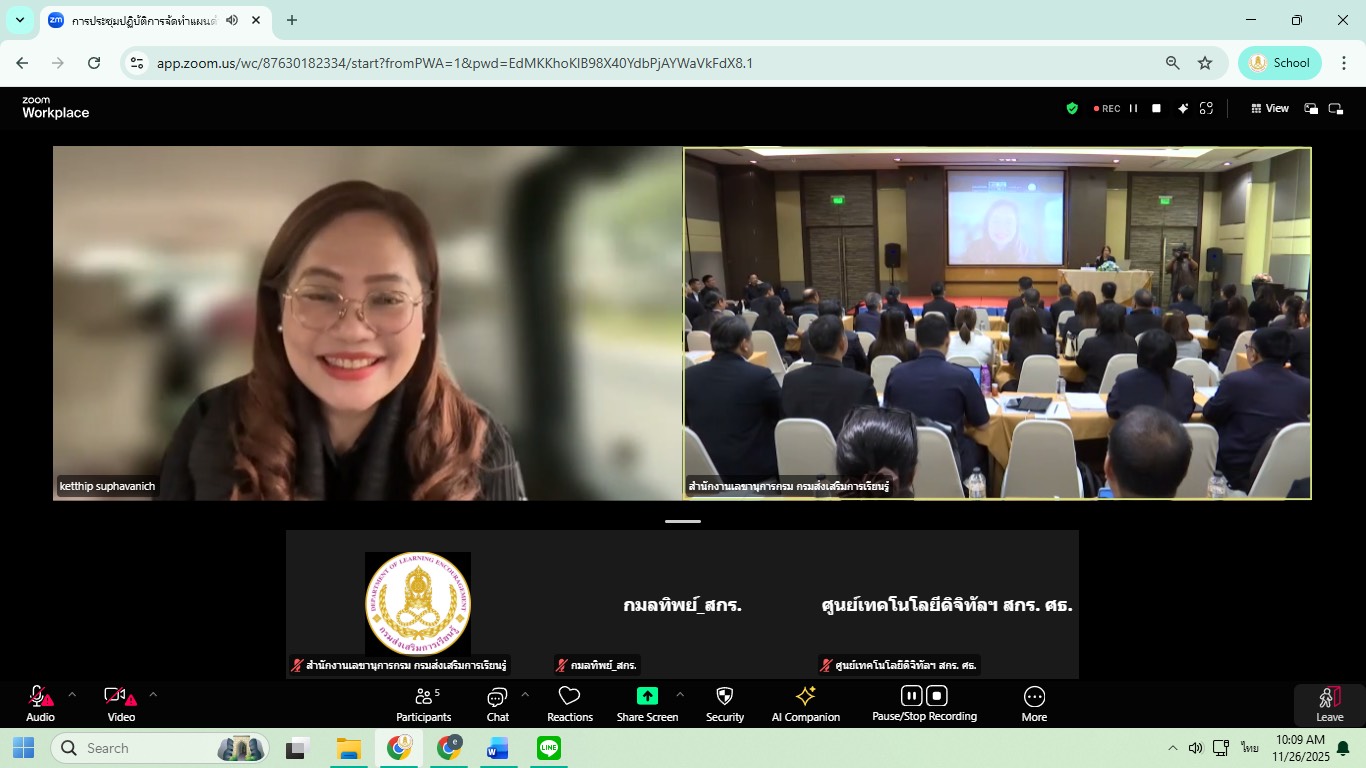
Task: Expand the Share Screen options arrow
Action: [x=680, y=693]
